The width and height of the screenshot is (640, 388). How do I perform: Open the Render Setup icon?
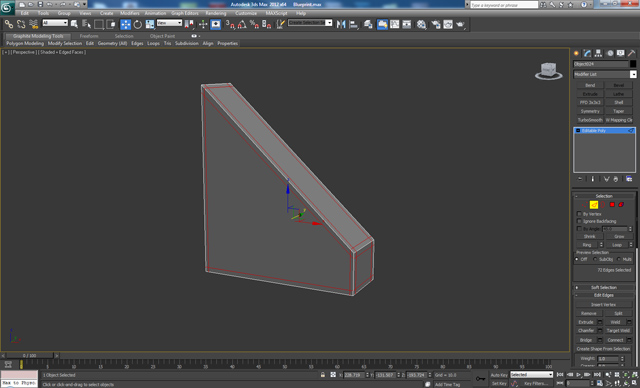(436, 24)
